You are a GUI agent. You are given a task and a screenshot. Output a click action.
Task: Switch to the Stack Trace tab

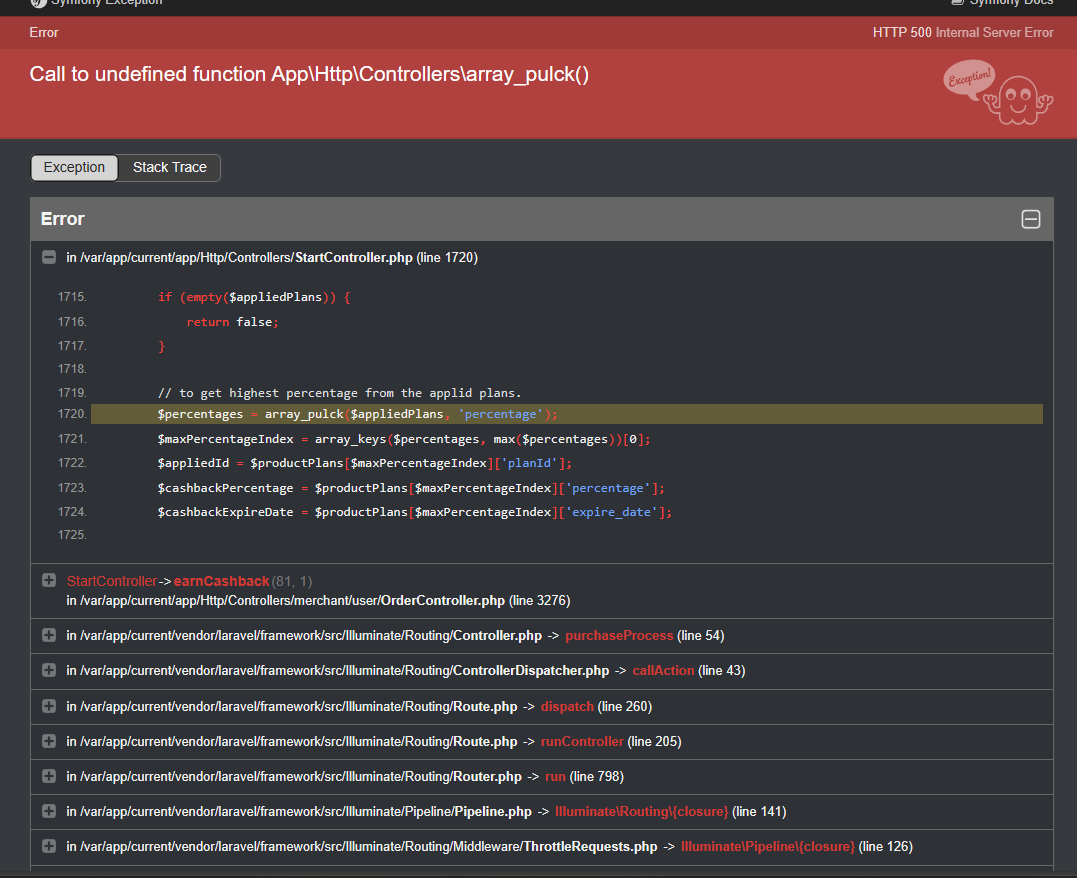coord(169,168)
